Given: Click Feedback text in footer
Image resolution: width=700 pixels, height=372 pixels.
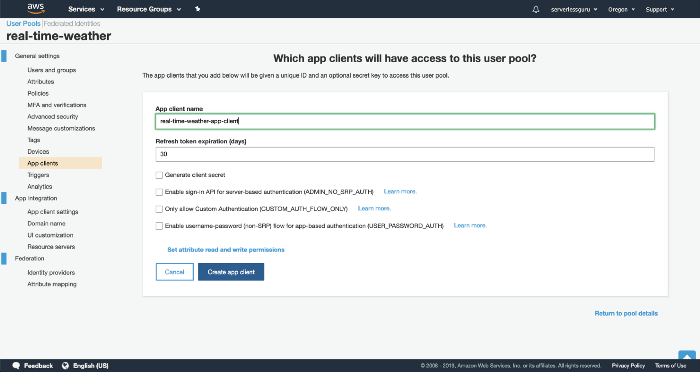Looking at the screenshot, I should [x=38, y=366].
